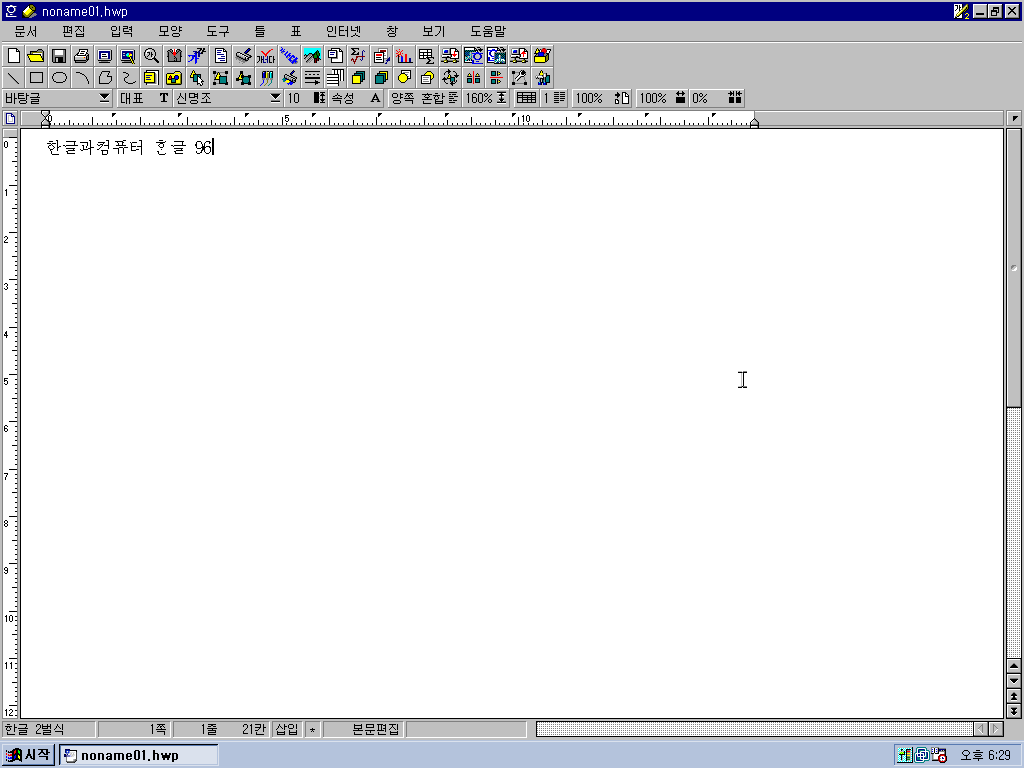Insert a chart with the bar graph icon
This screenshot has width=1024, height=768.
404,56
